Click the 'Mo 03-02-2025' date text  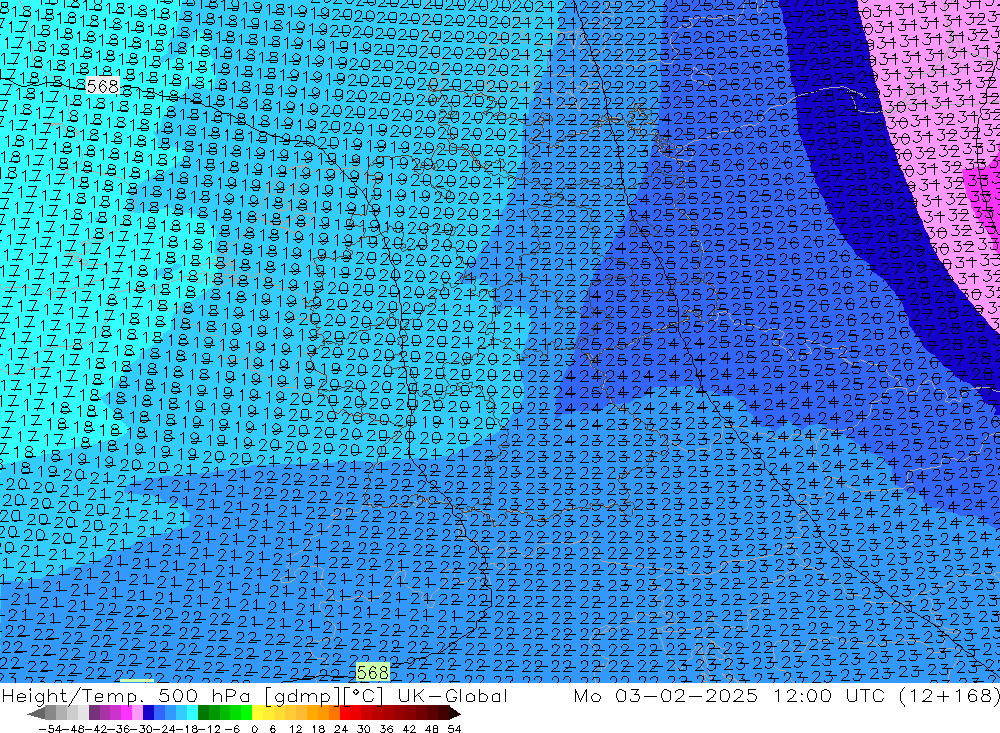666,696
